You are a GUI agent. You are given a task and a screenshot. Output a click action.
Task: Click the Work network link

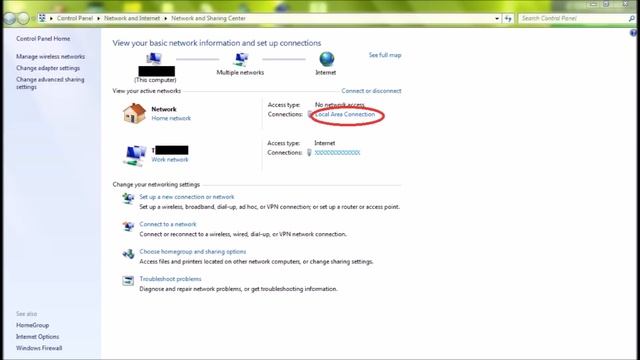(170, 160)
